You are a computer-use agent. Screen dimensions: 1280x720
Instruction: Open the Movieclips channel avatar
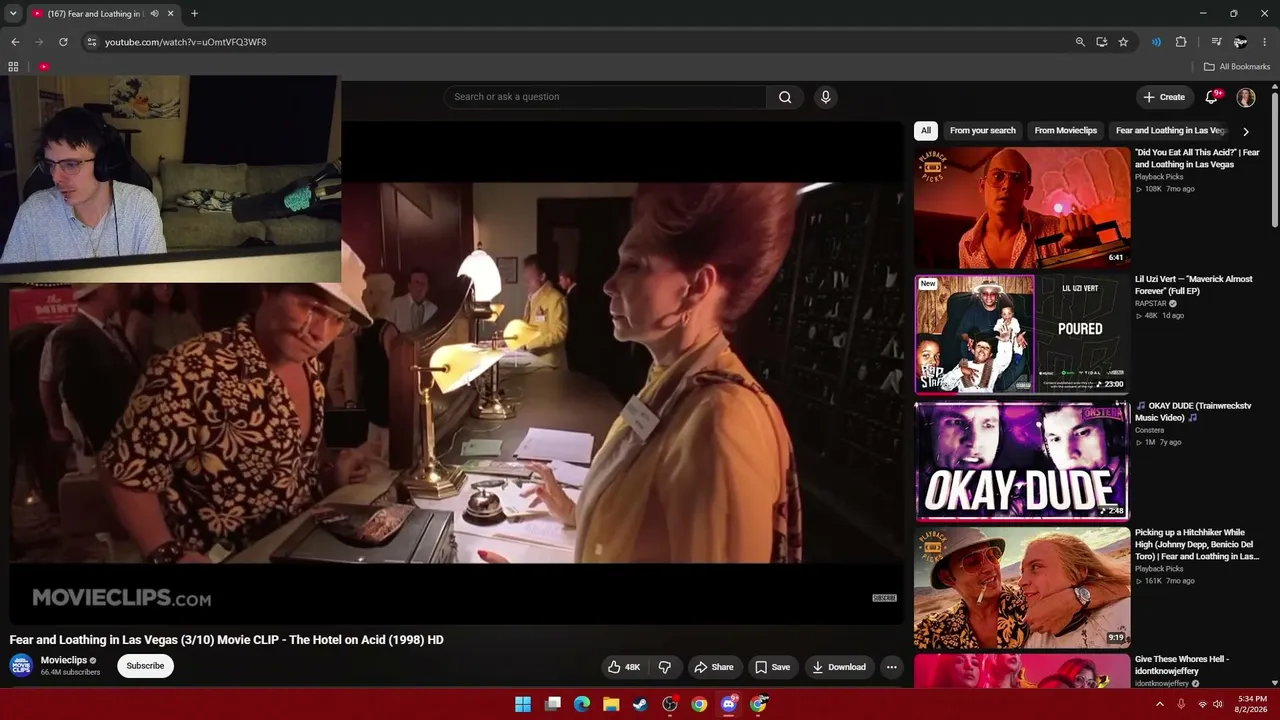[21, 665]
